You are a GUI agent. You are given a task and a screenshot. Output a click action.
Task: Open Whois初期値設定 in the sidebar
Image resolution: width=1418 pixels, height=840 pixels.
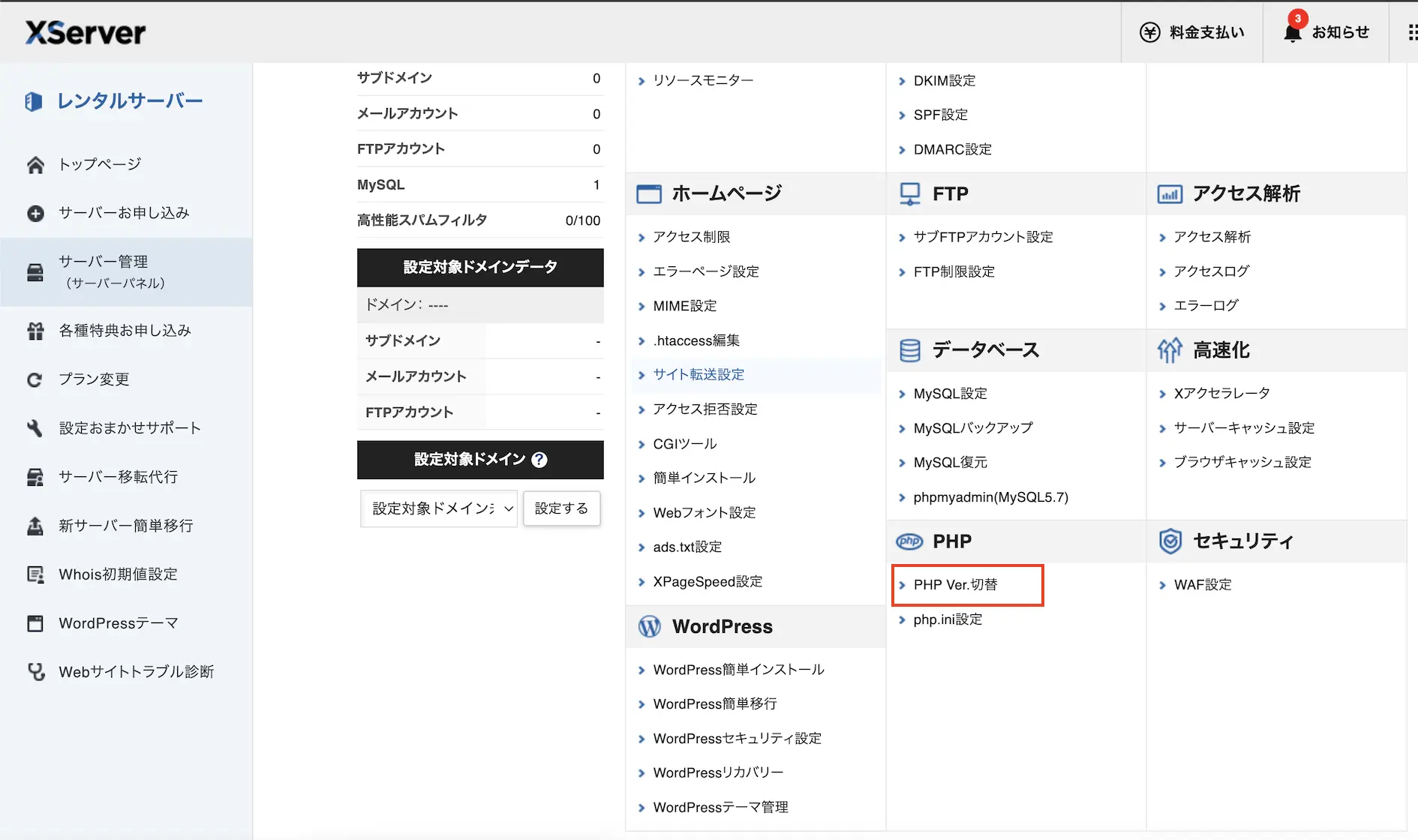point(118,574)
